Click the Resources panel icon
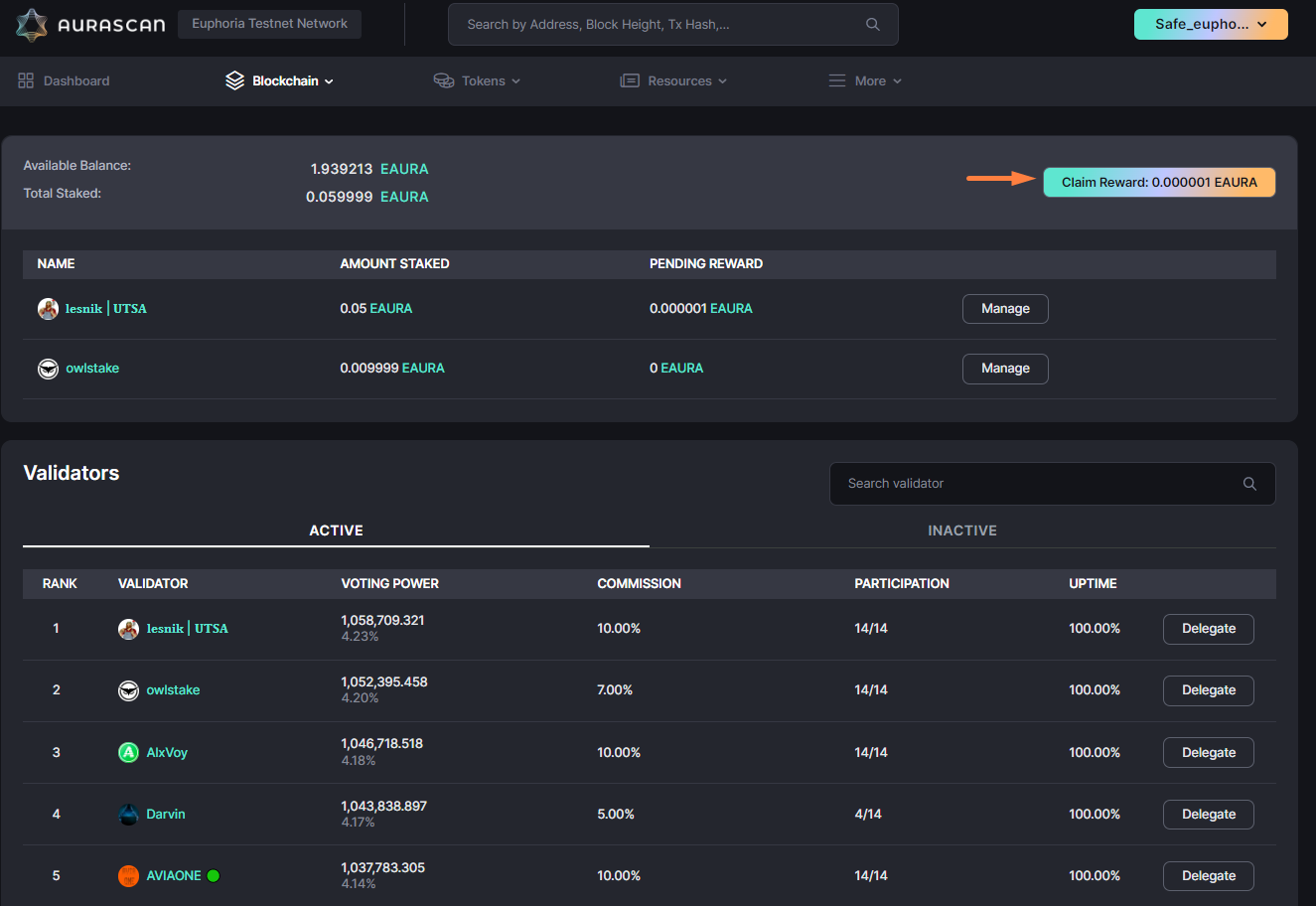Screen dimensions: 1316x906 630,80
